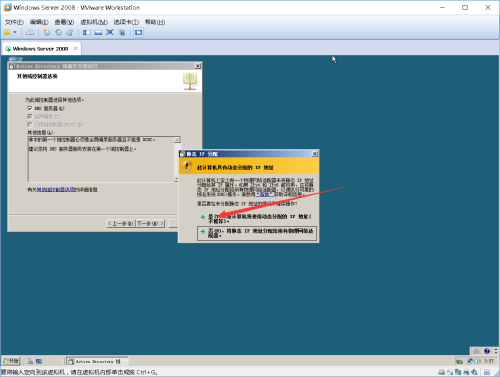
Task: Click the show desktop quick launch icon
Action: click(x=39, y=361)
